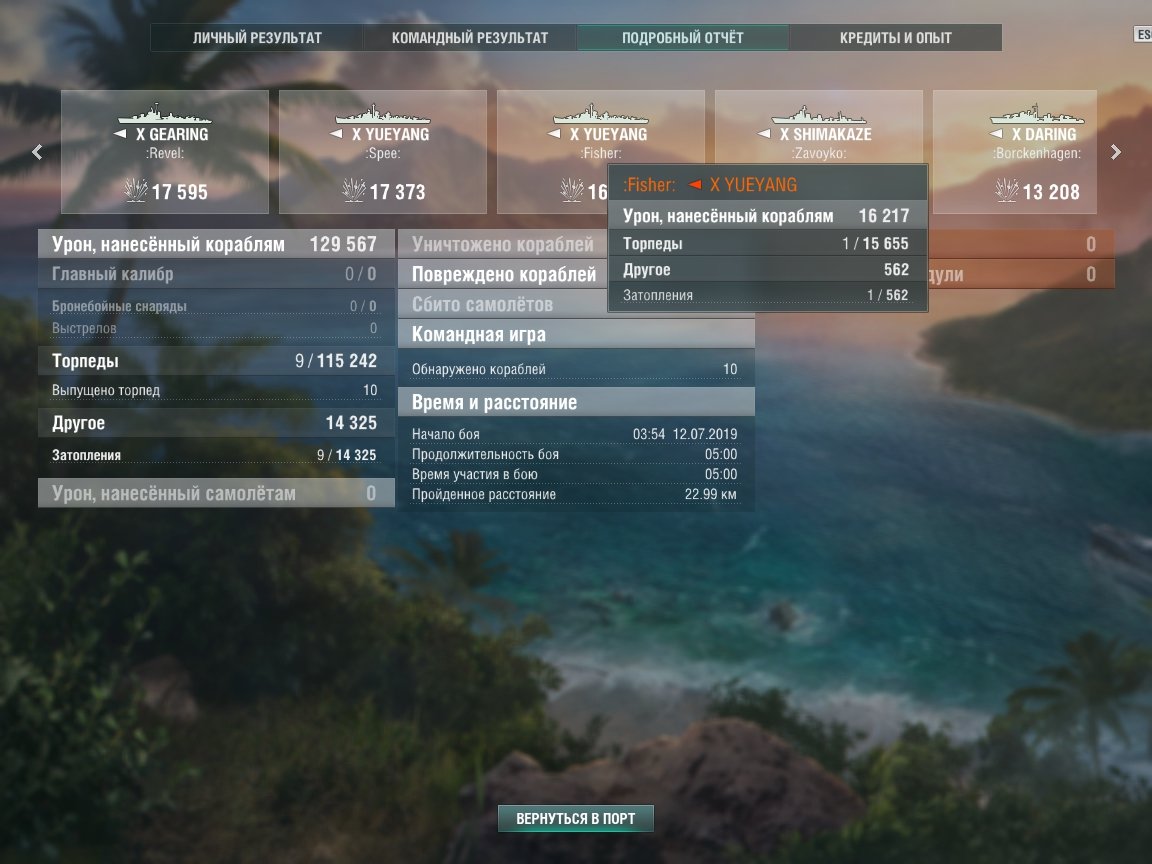Collapse the Время и расстояние section
This screenshot has width=1152, height=864.
click(576, 402)
